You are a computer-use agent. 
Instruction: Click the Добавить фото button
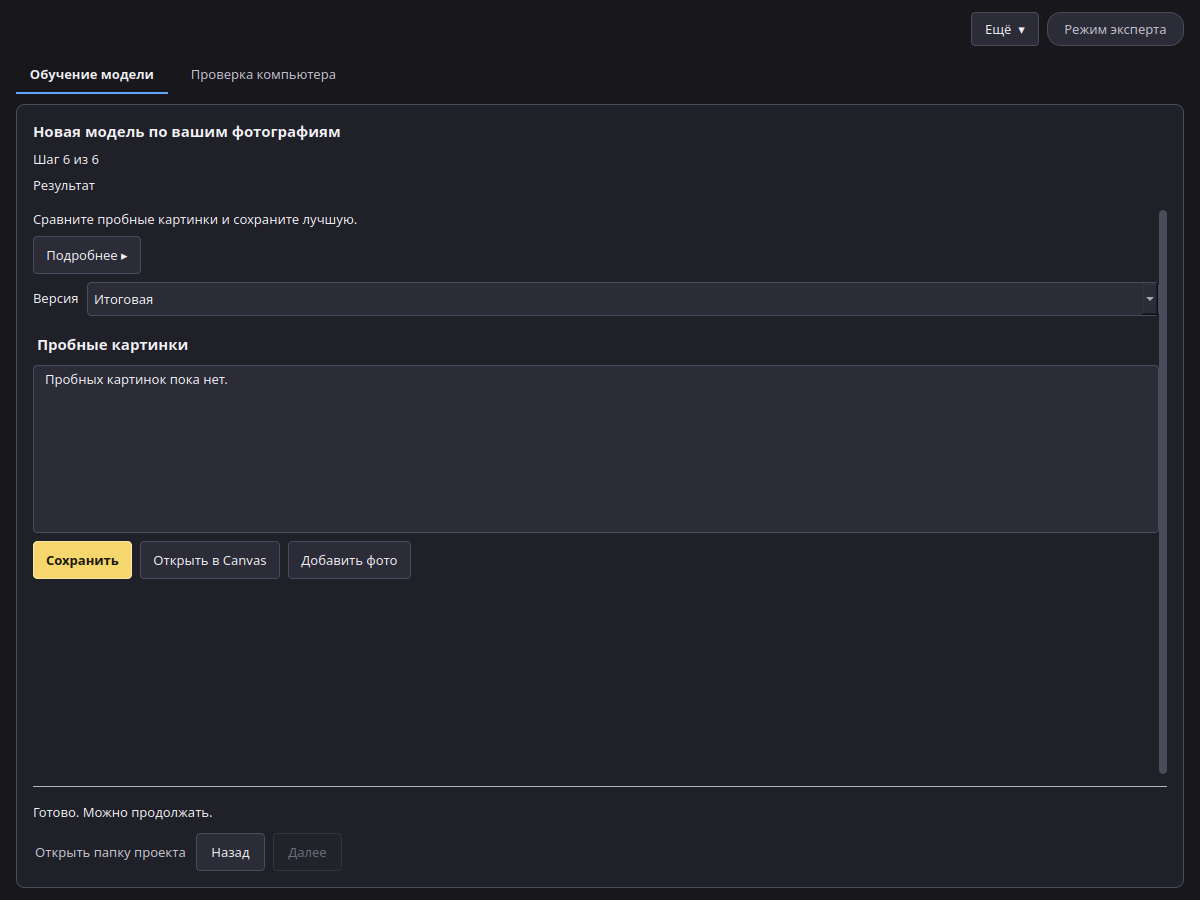tap(349, 560)
